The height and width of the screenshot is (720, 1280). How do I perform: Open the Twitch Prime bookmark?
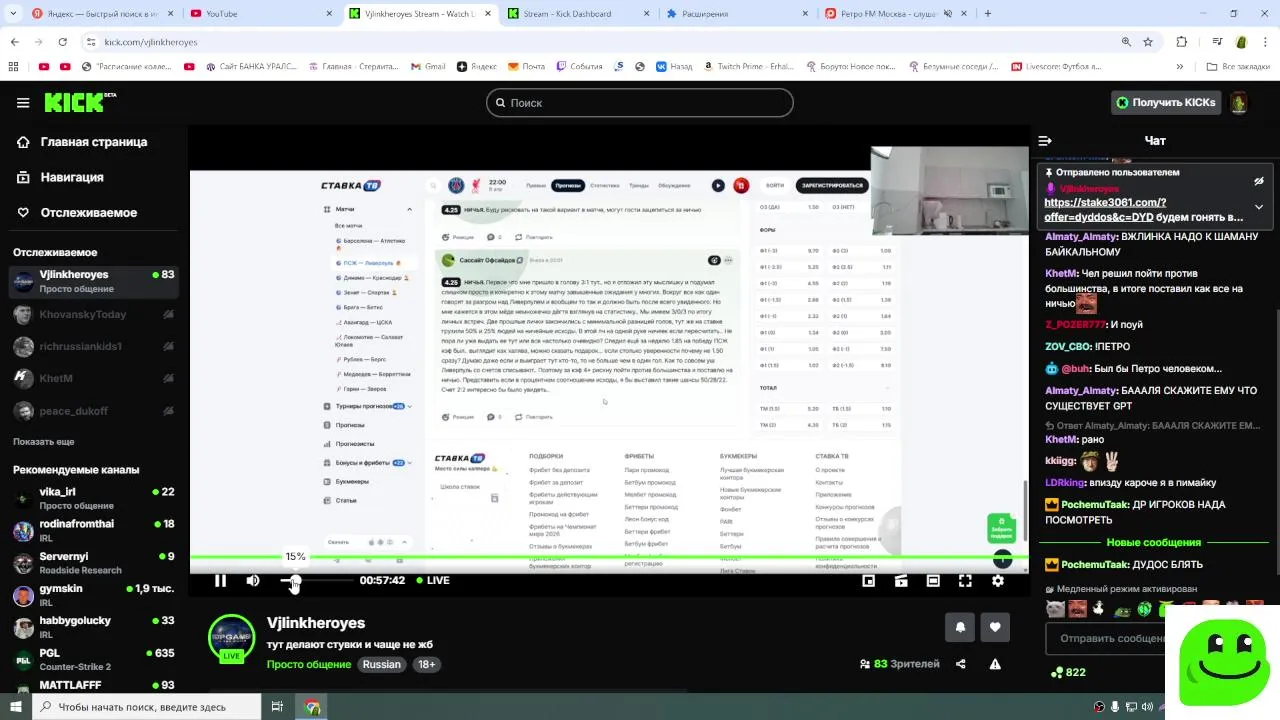(x=750, y=67)
